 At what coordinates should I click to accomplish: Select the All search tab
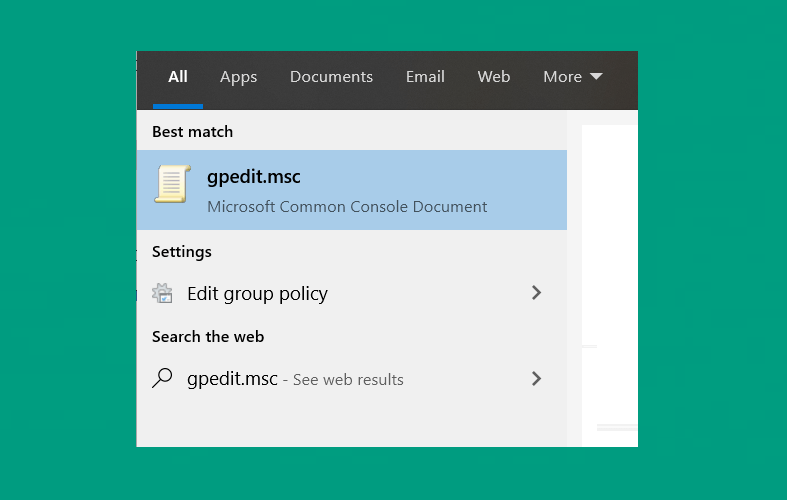point(178,76)
